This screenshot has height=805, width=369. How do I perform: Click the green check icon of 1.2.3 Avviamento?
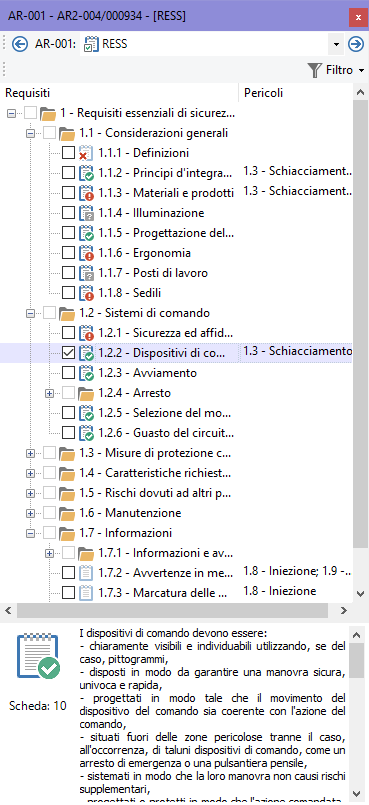(86, 373)
